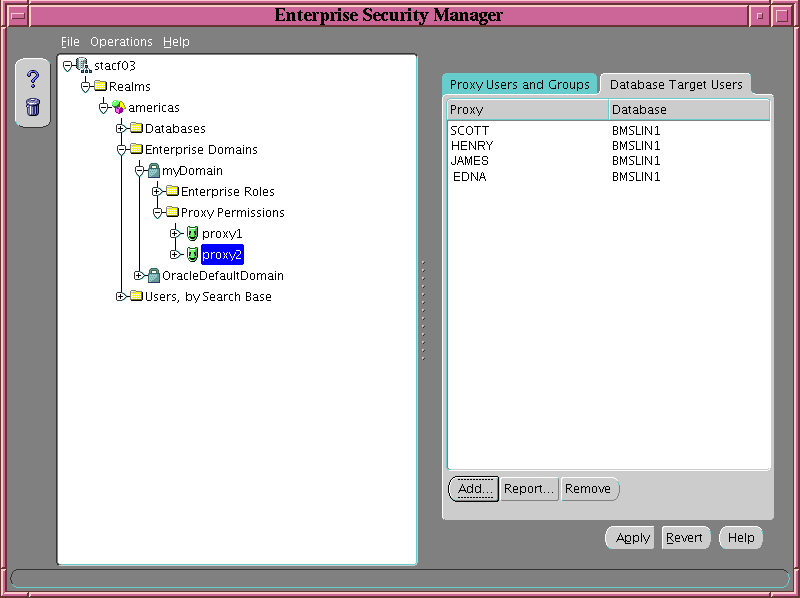
Task: Click the stacf03 server icon
Action: (82, 66)
